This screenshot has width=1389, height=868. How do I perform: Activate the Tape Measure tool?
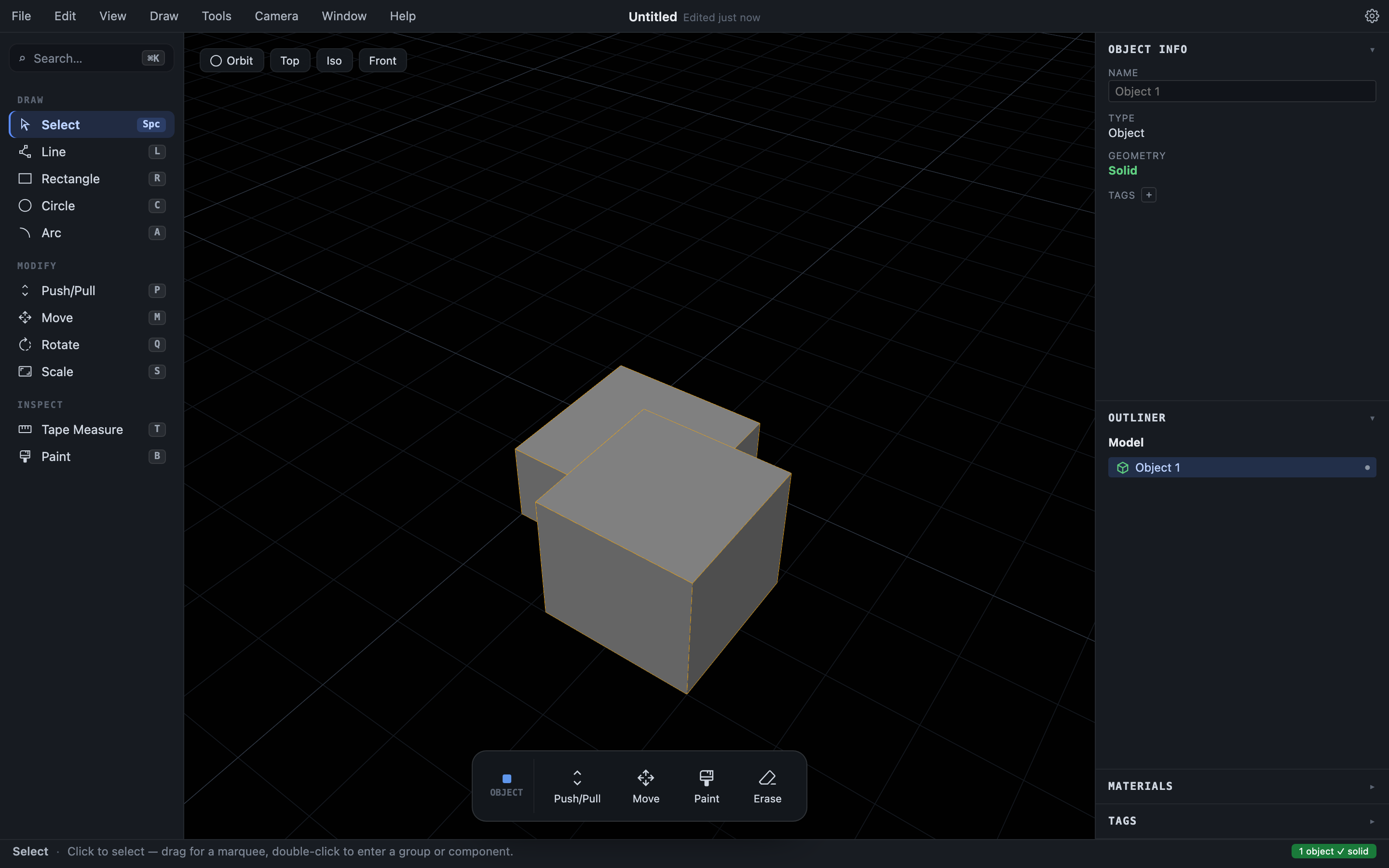pos(92,429)
